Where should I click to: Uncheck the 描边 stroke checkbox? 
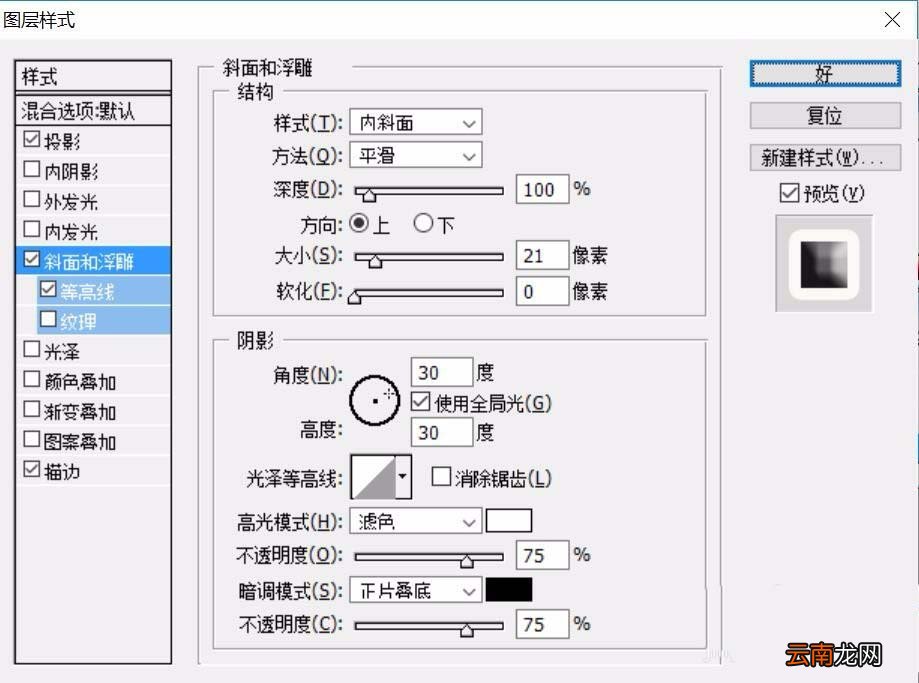tap(31, 469)
